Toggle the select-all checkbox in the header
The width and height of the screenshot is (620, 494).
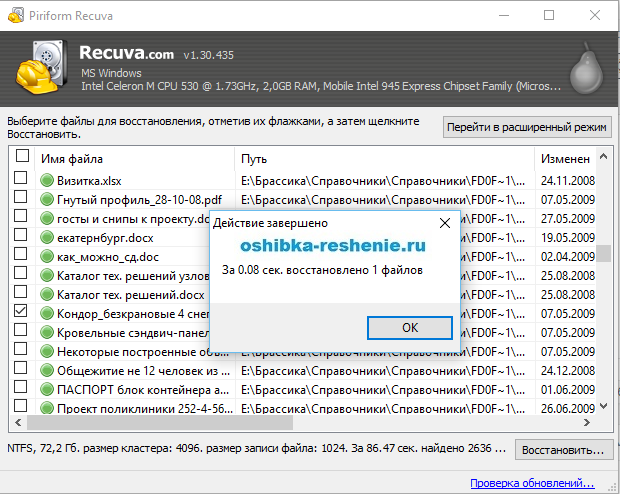click(22, 157)
